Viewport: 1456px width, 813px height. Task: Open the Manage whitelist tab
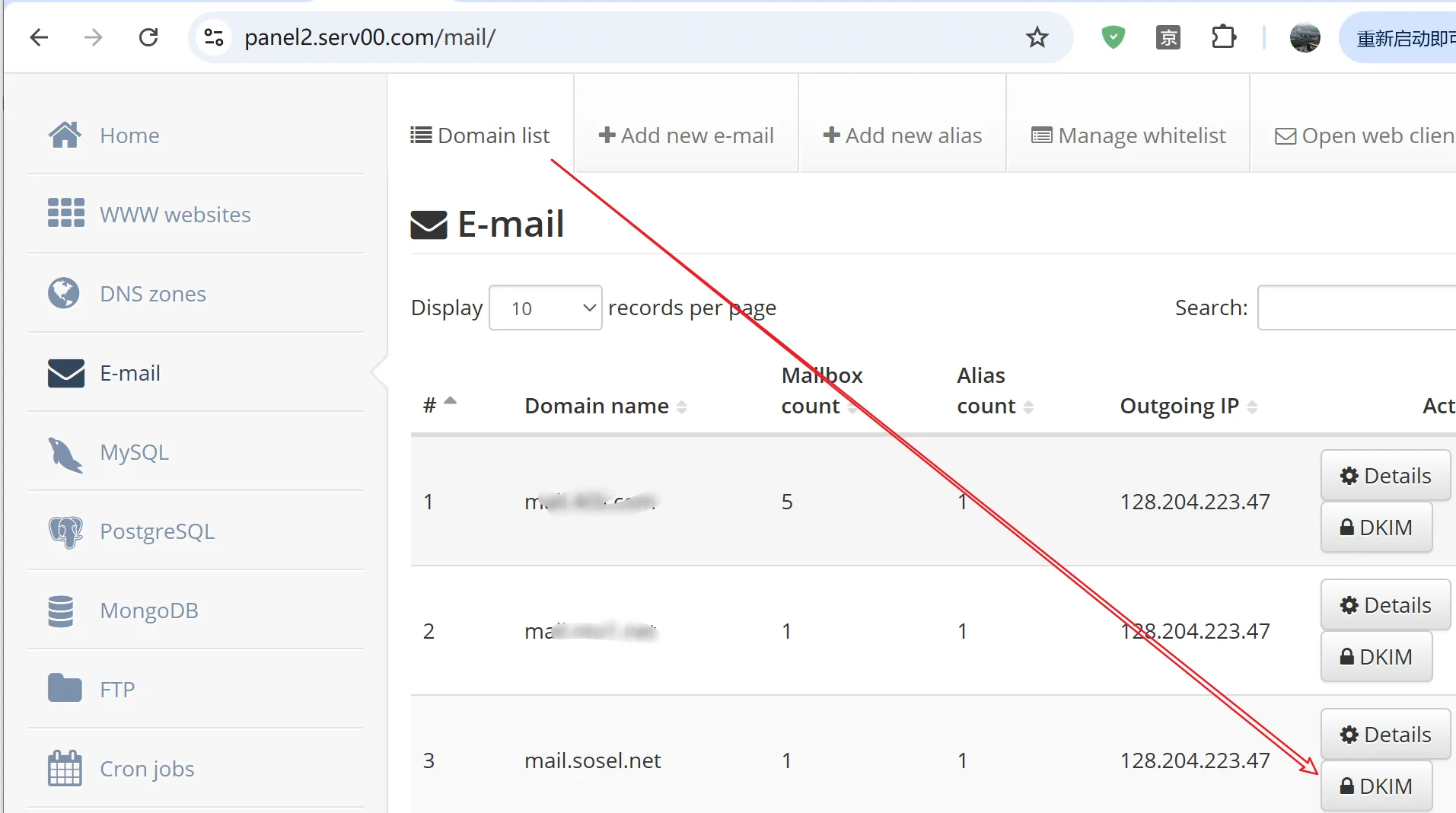coord(1128,135)
